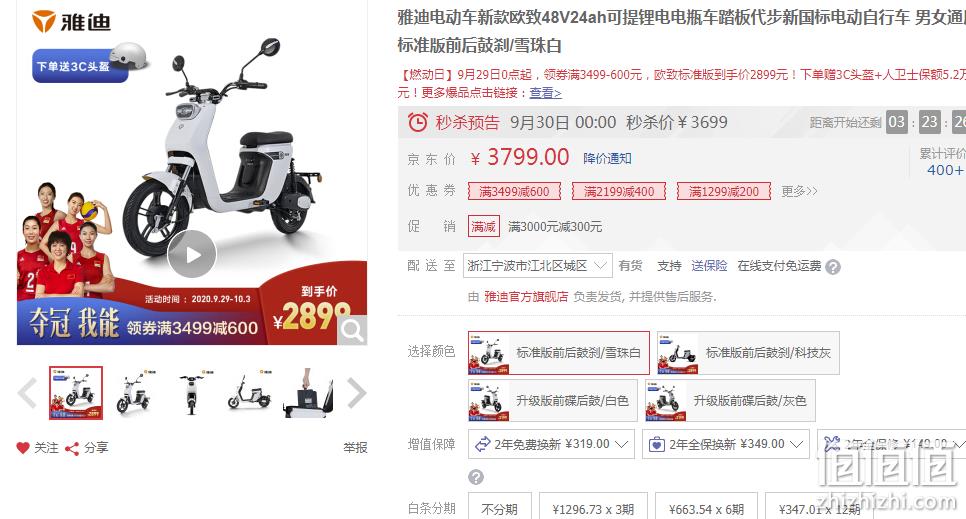Viewport: 966px width, 519px height.
Task: Click the magnifier zoom icon on product image
Action: (x=352, y=330)
